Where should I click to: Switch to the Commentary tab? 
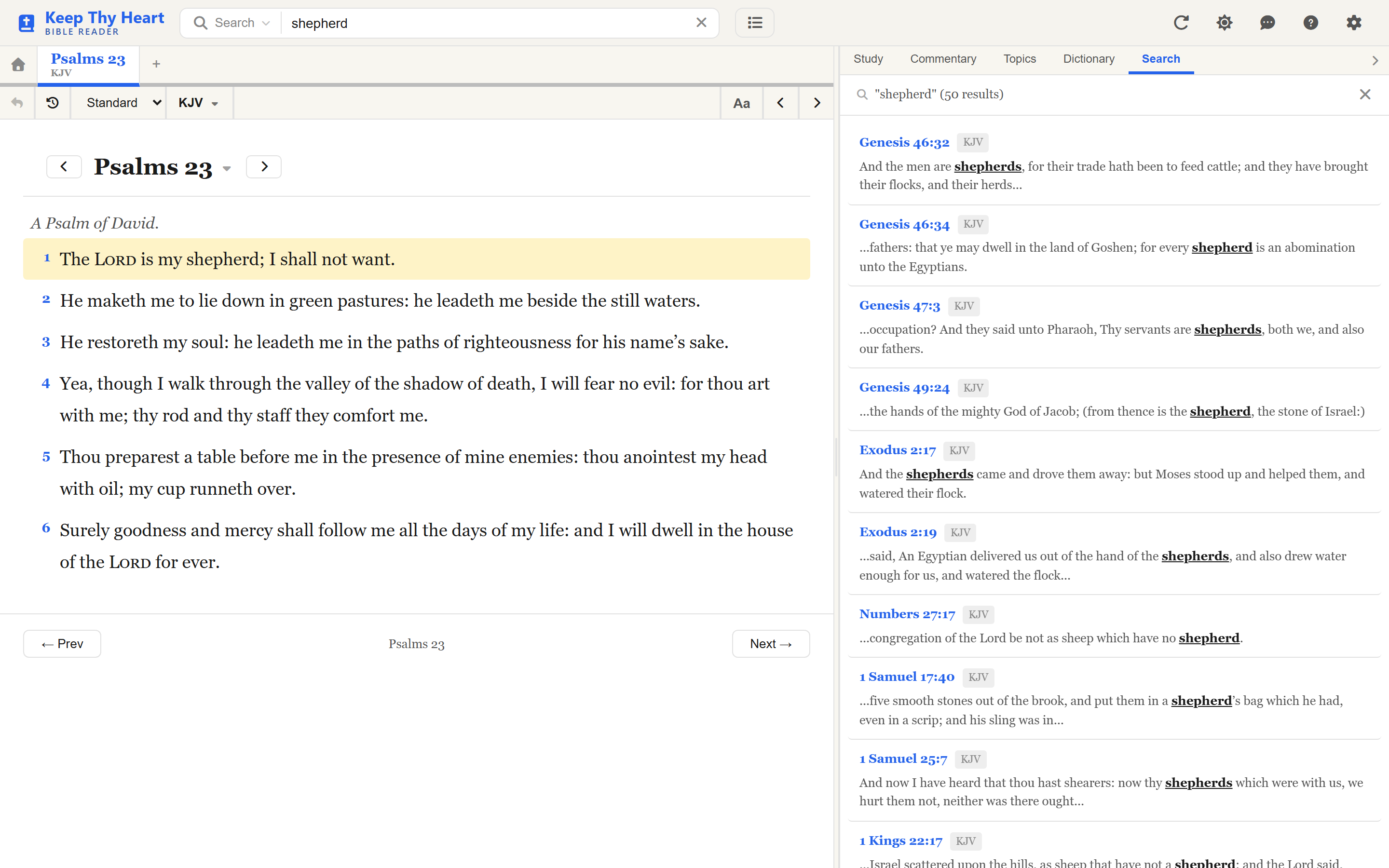943,59
